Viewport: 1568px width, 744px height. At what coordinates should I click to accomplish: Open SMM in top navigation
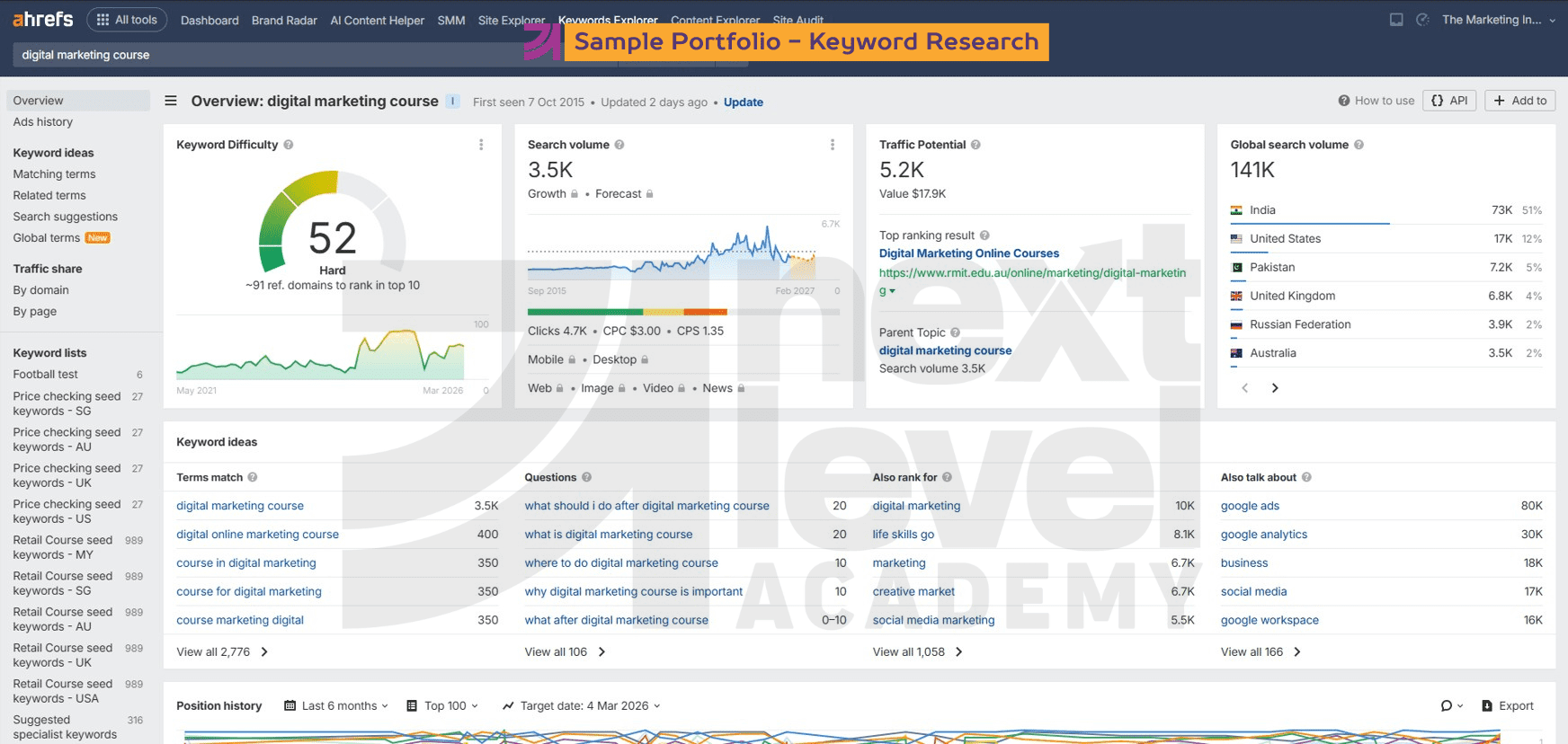click(x=451, y=21)
